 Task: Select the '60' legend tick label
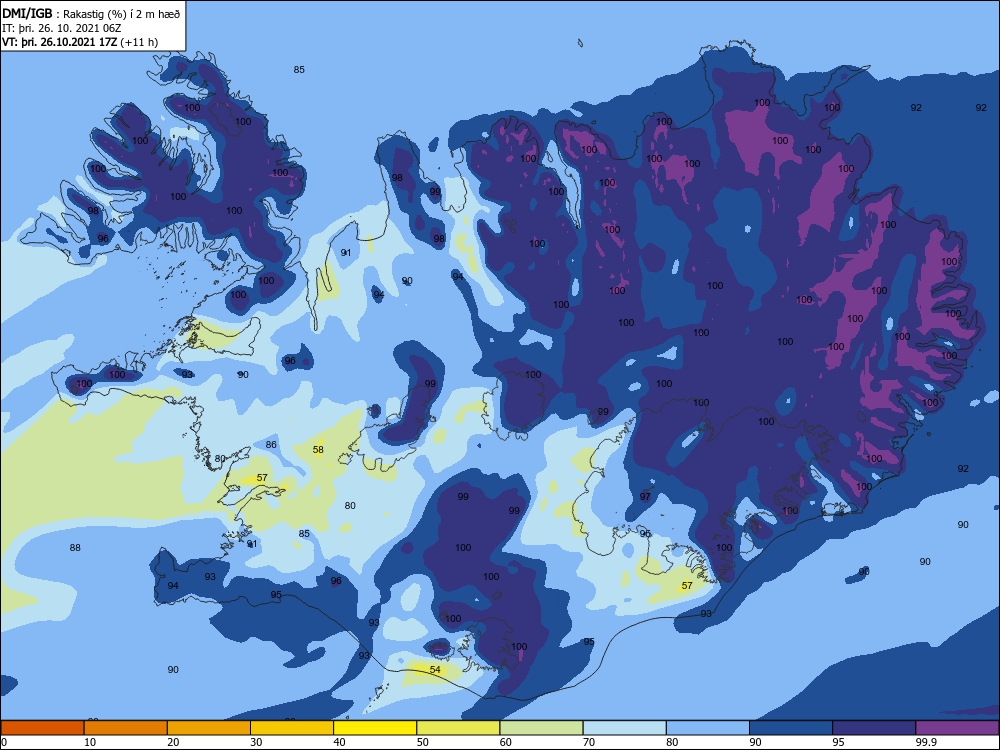point(506,742)
